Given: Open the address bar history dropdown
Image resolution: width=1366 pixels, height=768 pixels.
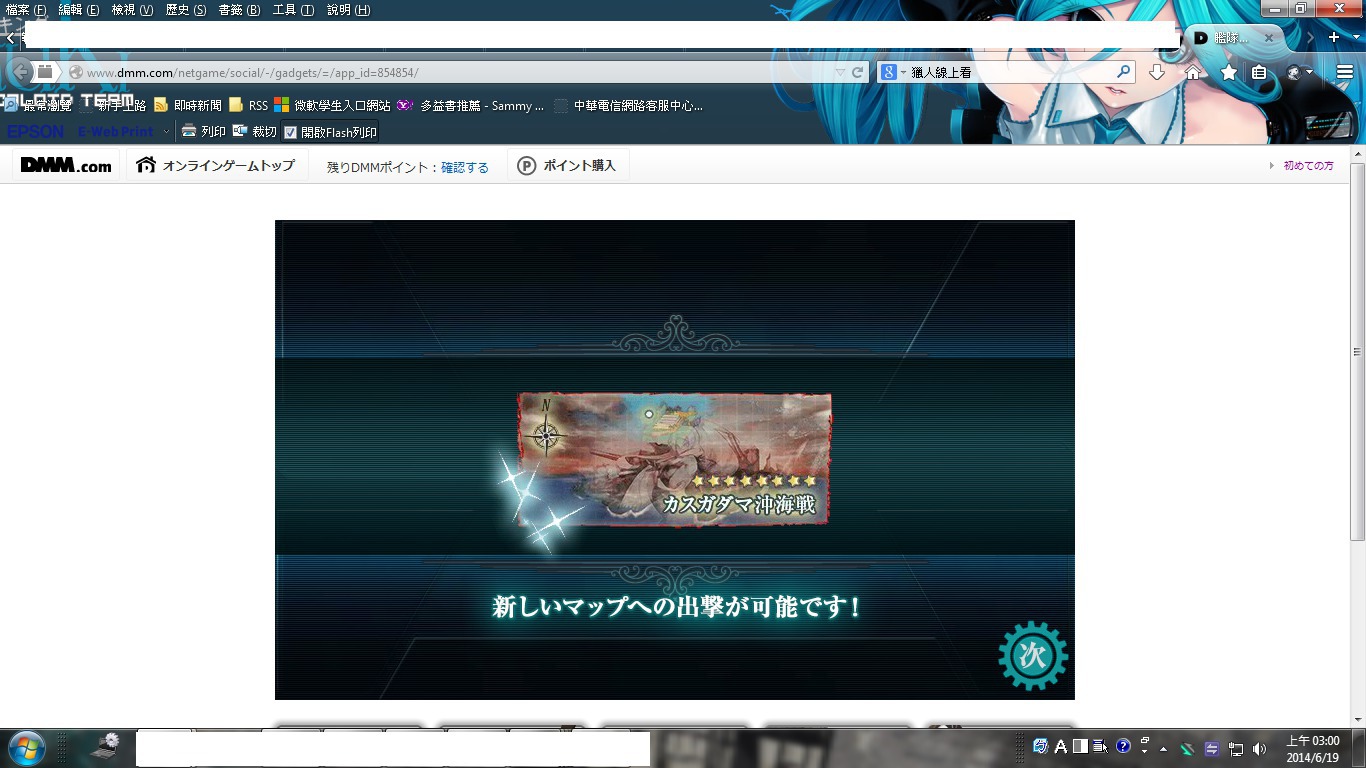Looking at the screenshot, I should [x=840, y=73].
